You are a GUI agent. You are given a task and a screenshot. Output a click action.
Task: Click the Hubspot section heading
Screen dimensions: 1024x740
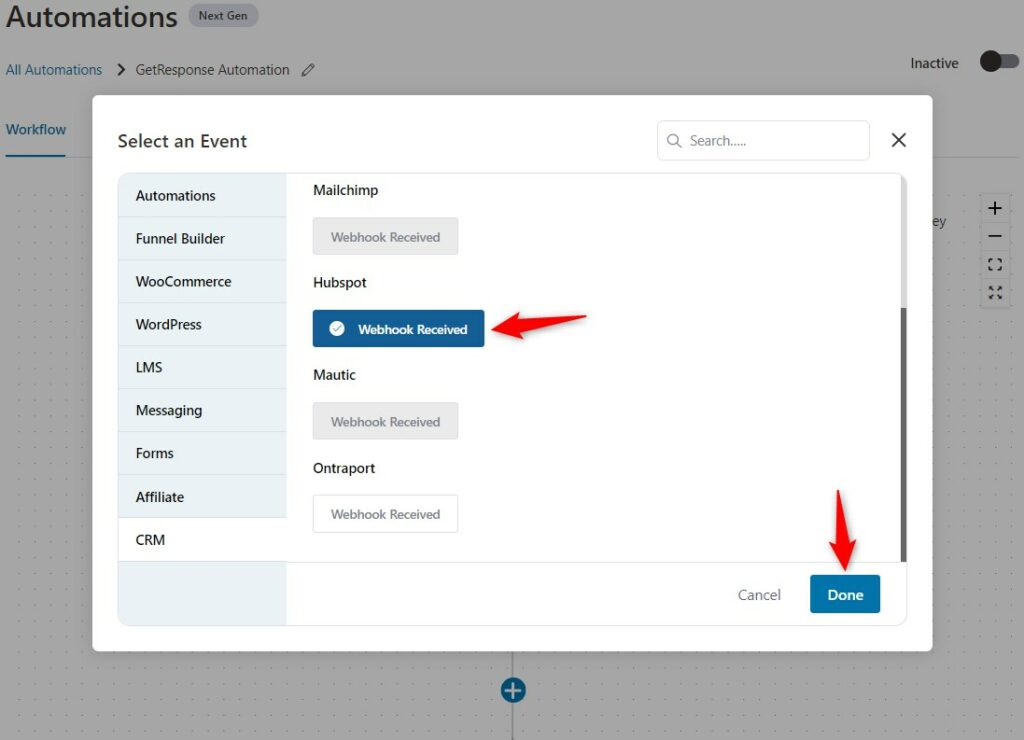[x=340, y=282]
